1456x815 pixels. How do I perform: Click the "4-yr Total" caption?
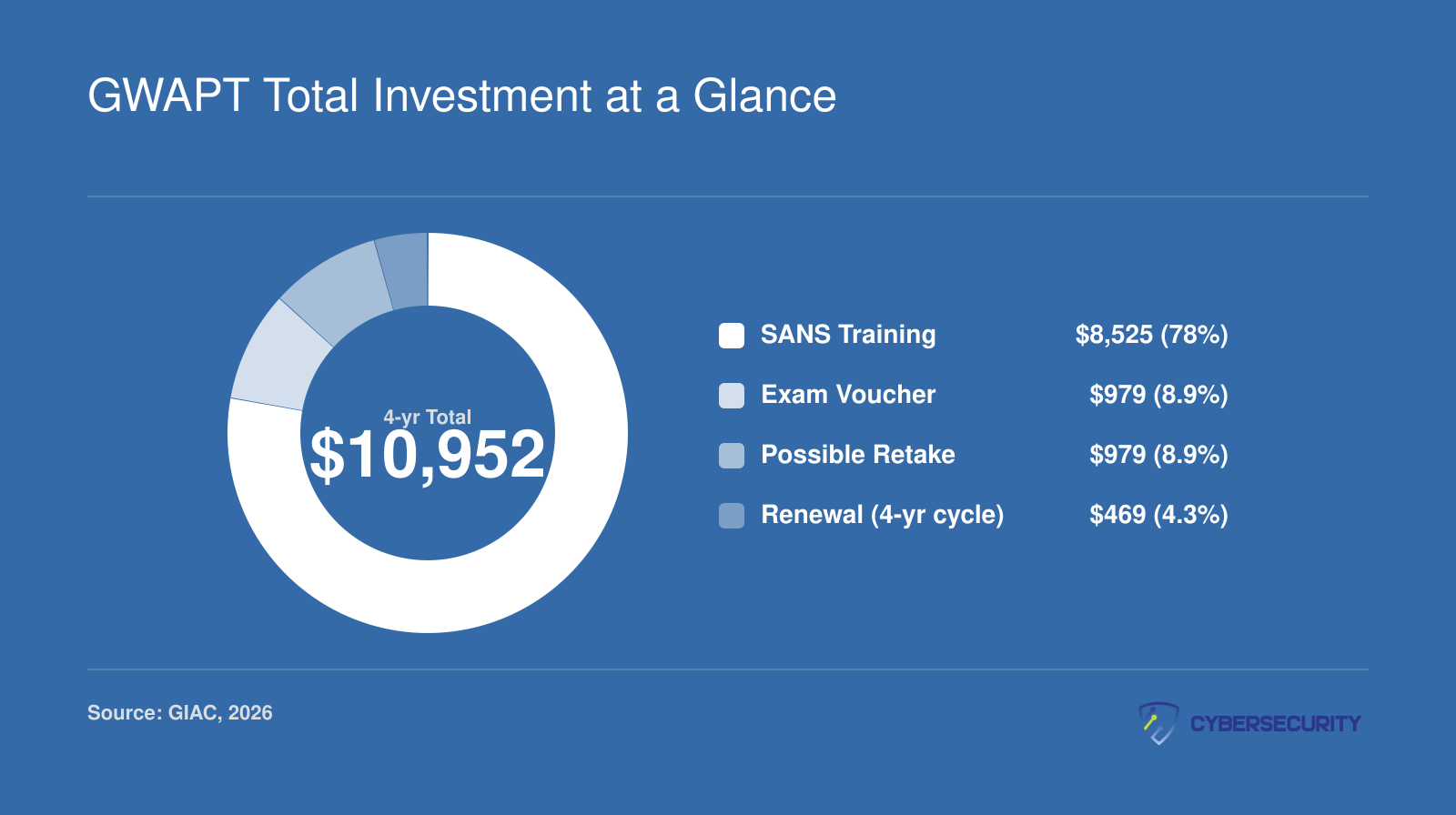[428, 418]
